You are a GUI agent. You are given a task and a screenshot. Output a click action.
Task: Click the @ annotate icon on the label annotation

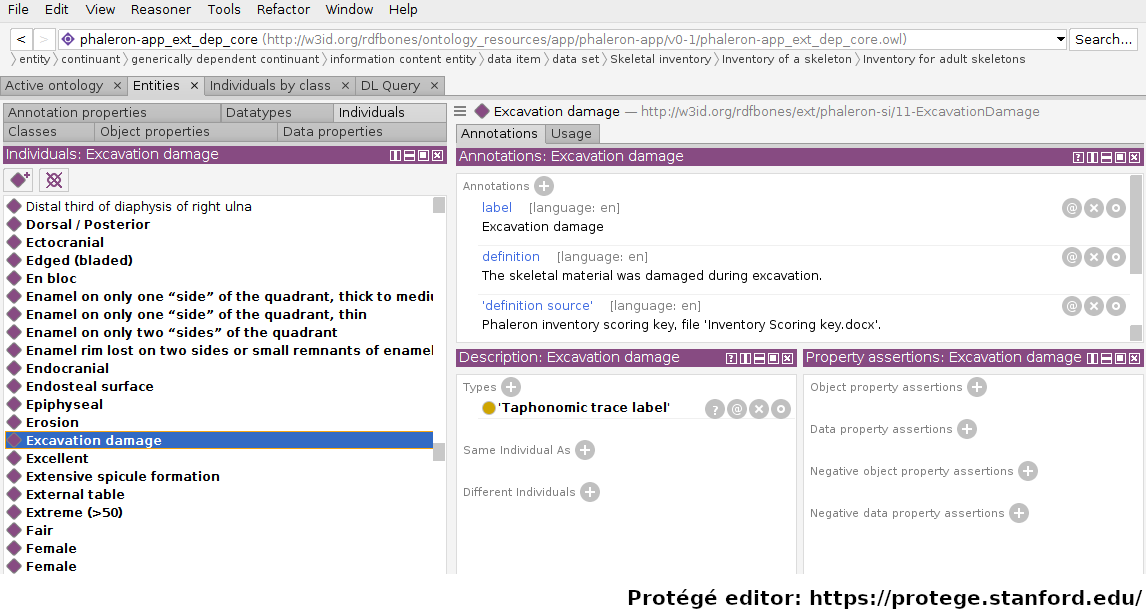point(1071,208)
